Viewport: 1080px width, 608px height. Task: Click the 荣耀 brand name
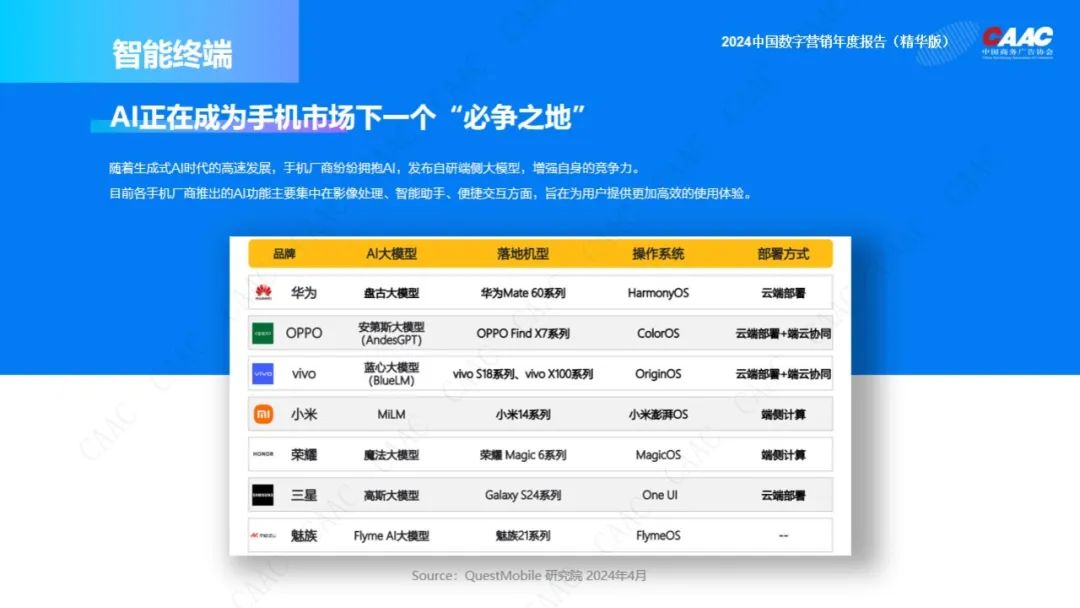coord(304,454)
